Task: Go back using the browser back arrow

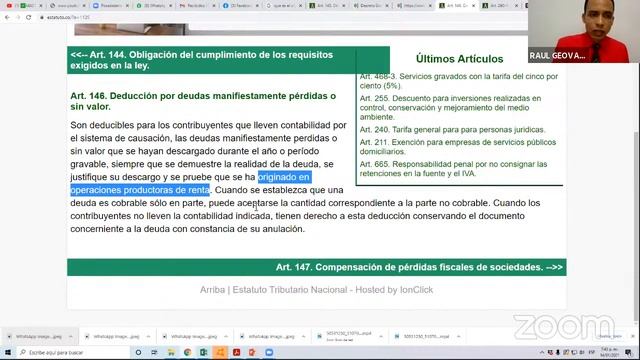Action: point(7,18)
